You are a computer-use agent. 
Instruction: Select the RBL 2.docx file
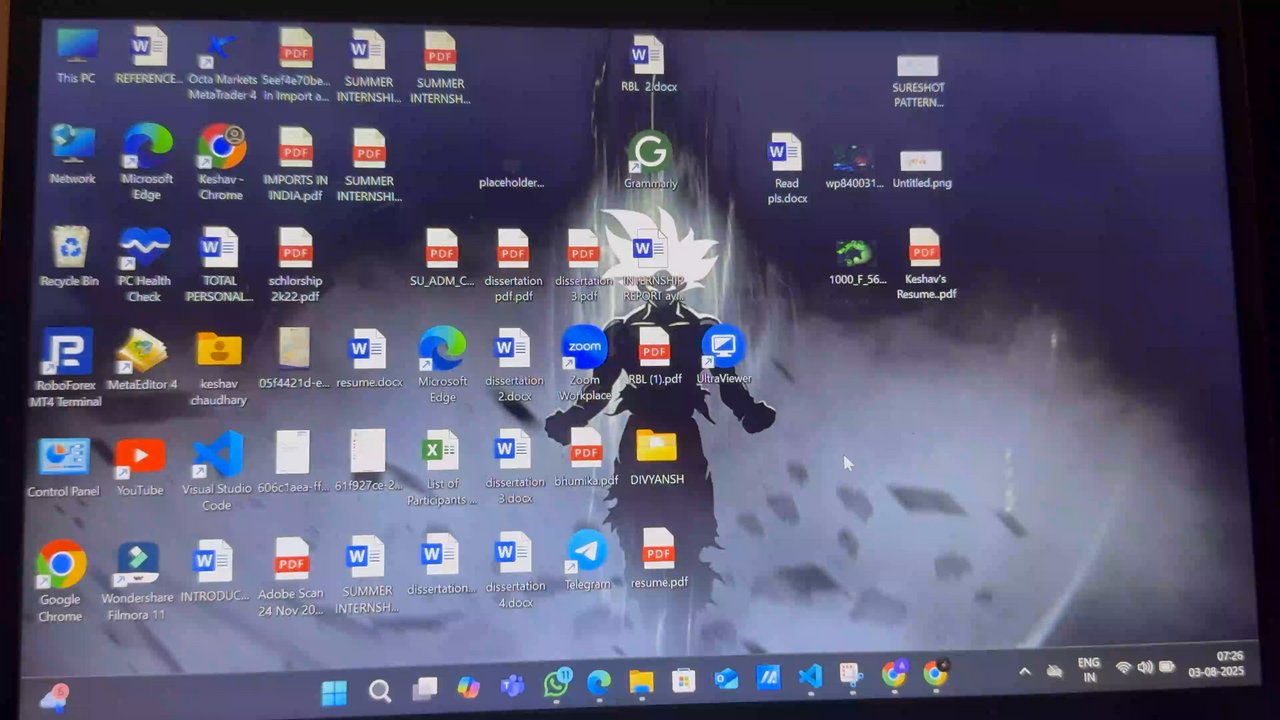[649, 64]
